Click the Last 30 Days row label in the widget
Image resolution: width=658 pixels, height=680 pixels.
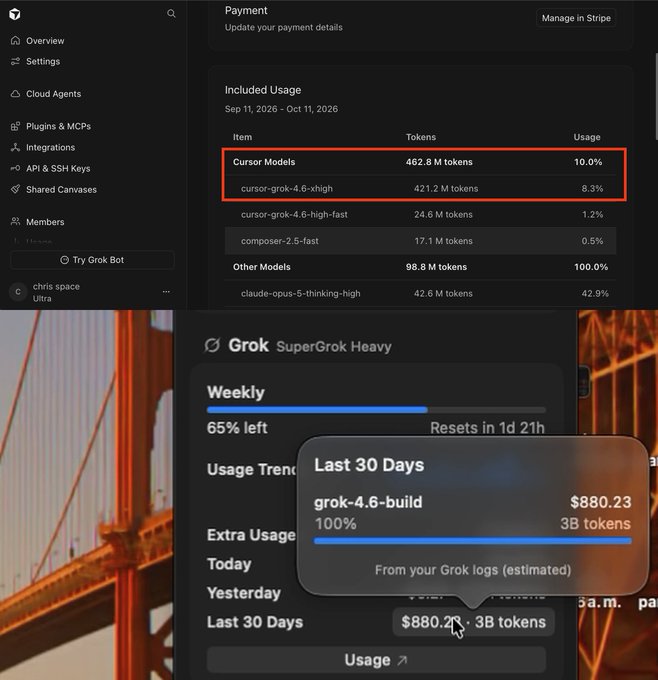tap(255, 622)
